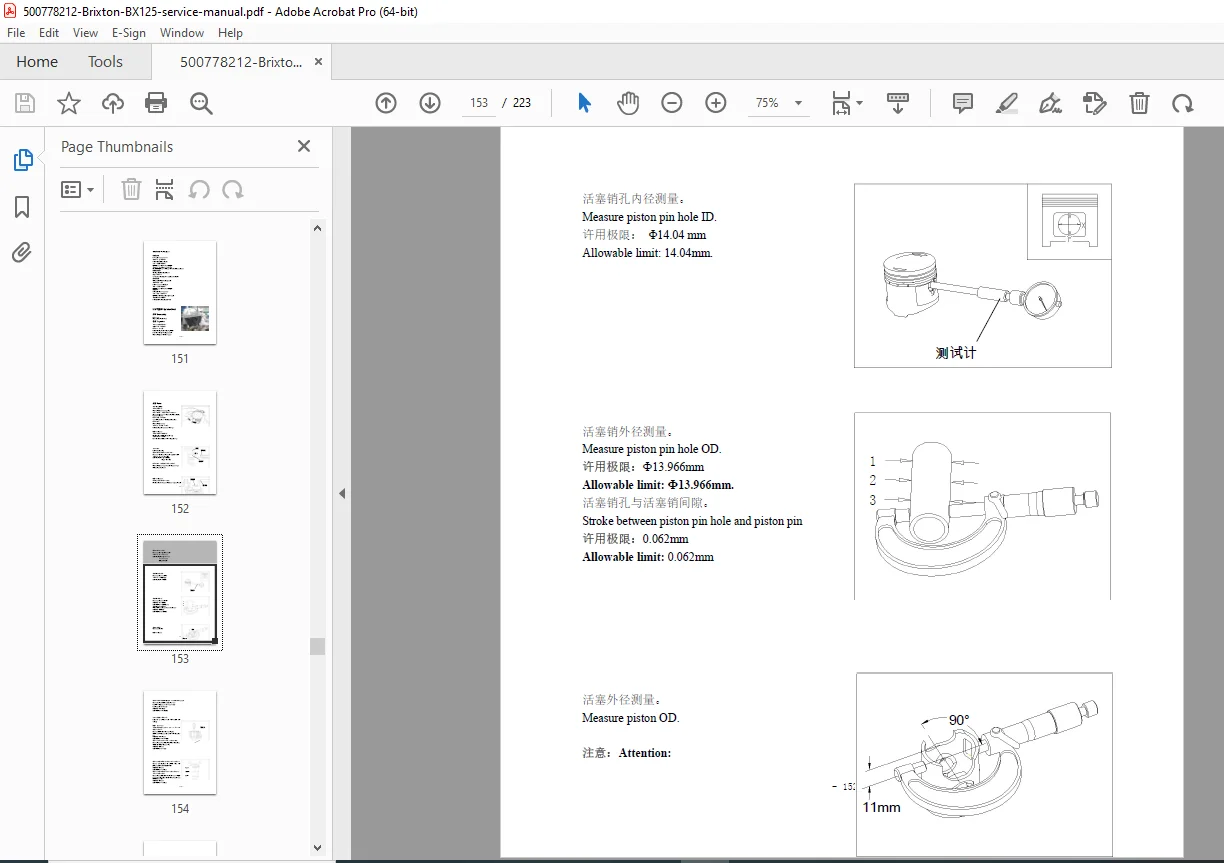Select page 154 thumbnail
Viewport: 1224px width, 863px height.
(x=180, y=742)
